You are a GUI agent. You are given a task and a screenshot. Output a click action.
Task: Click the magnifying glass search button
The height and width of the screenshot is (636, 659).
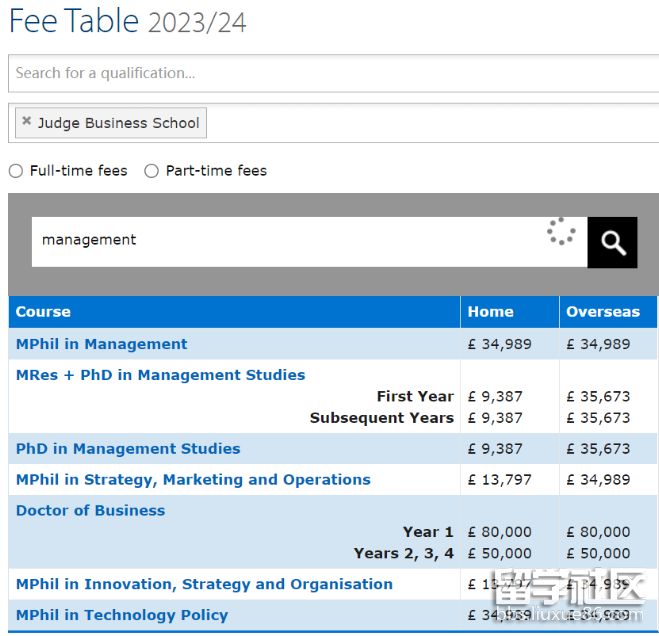pyautogui.click(x=612, y=242)
